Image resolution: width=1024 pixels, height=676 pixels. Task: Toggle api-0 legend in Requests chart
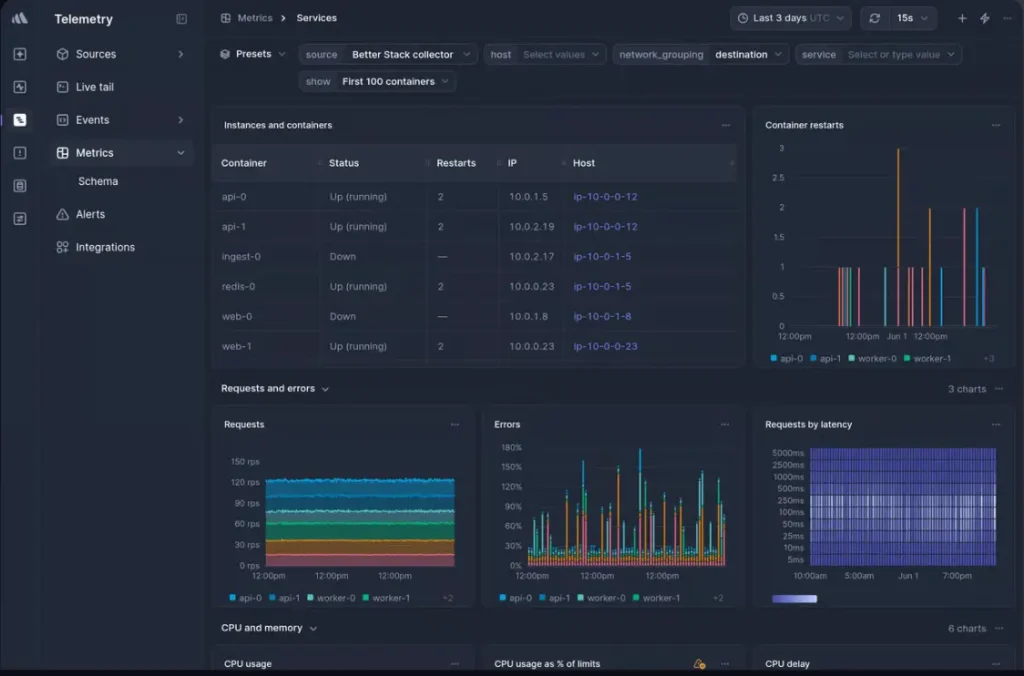click(x=246, y=598)
